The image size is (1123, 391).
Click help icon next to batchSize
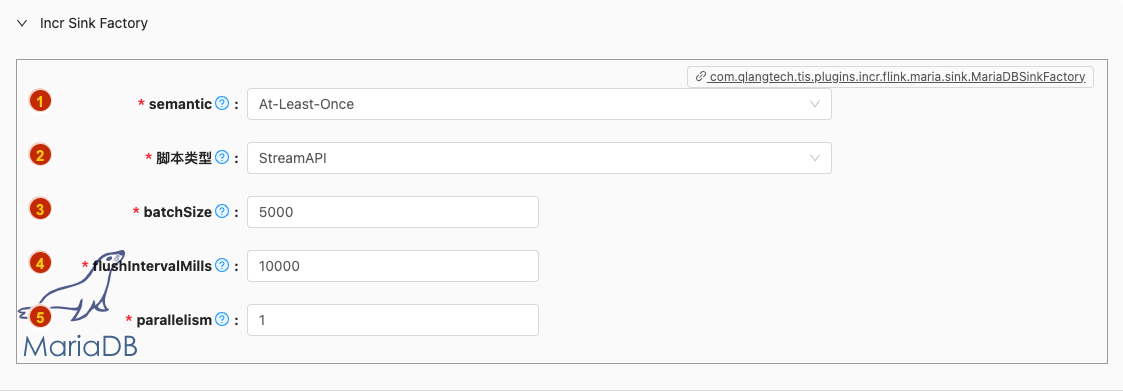(x=222, y=212)
